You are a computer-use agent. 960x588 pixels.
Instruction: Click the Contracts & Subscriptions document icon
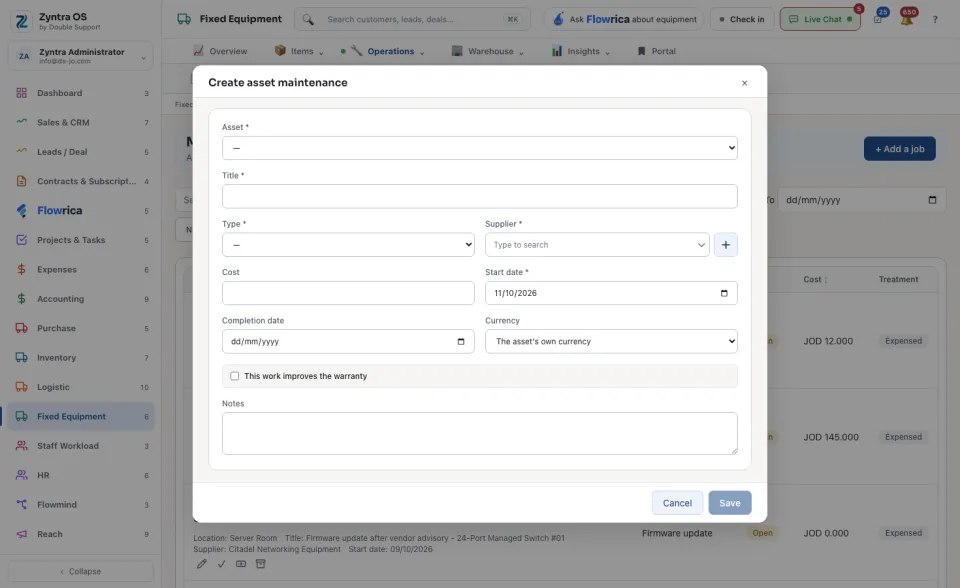[x=21, y=181]
